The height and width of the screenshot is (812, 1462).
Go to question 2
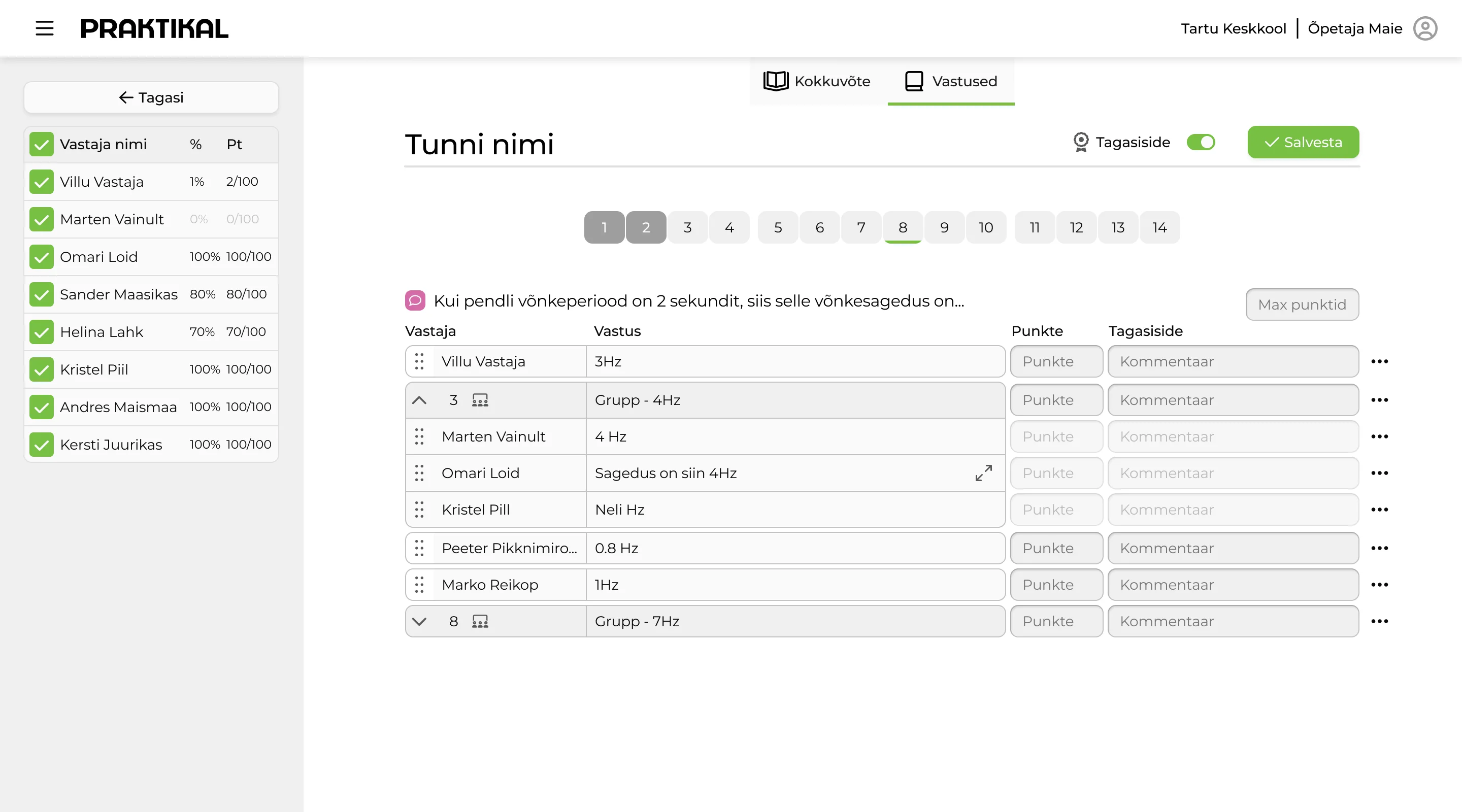(x=646, y=227)
